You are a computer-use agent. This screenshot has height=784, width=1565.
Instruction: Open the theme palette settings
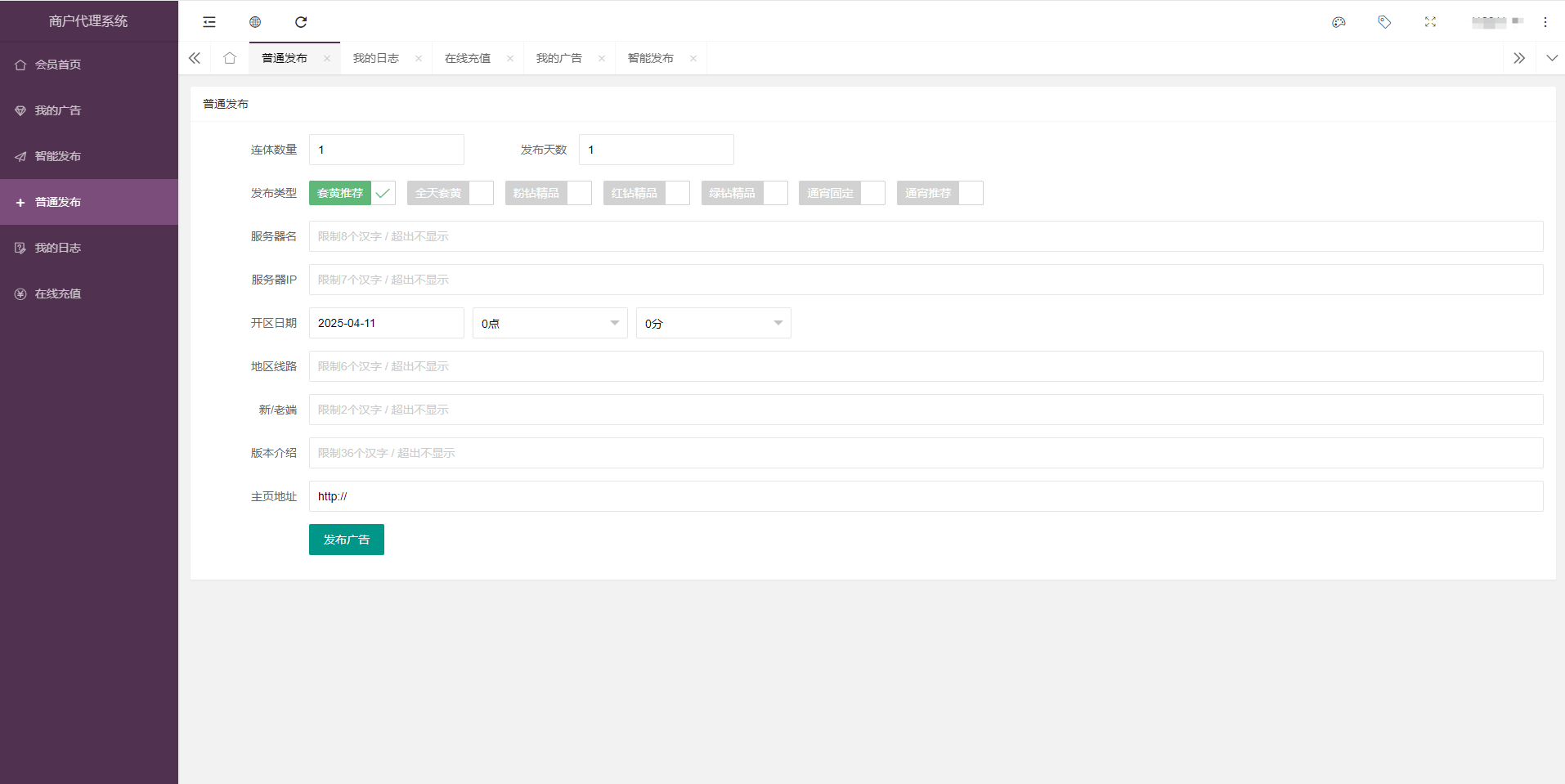coord(1339,22)
